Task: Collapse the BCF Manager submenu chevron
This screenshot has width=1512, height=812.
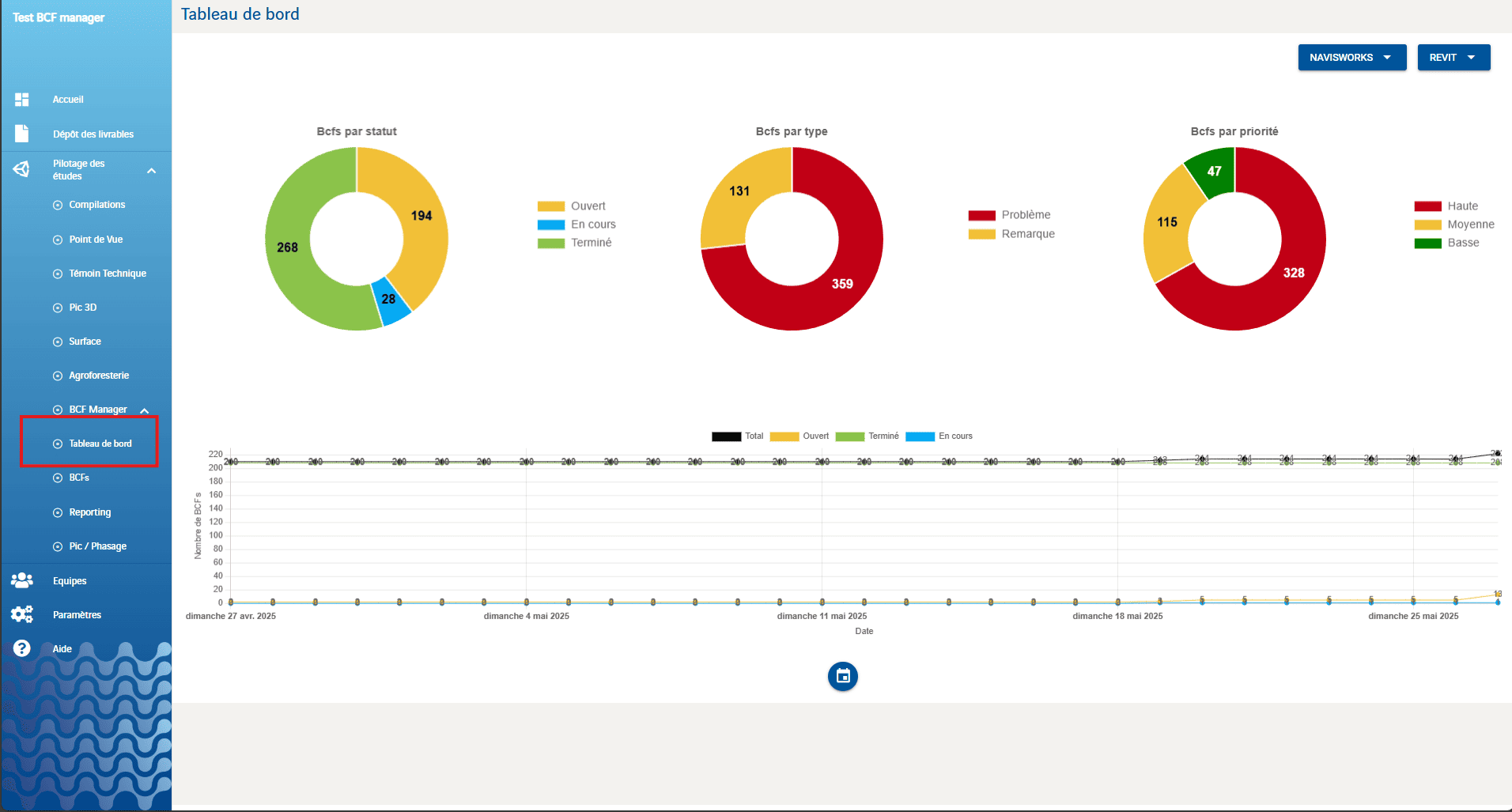Action: coord(145,410)
